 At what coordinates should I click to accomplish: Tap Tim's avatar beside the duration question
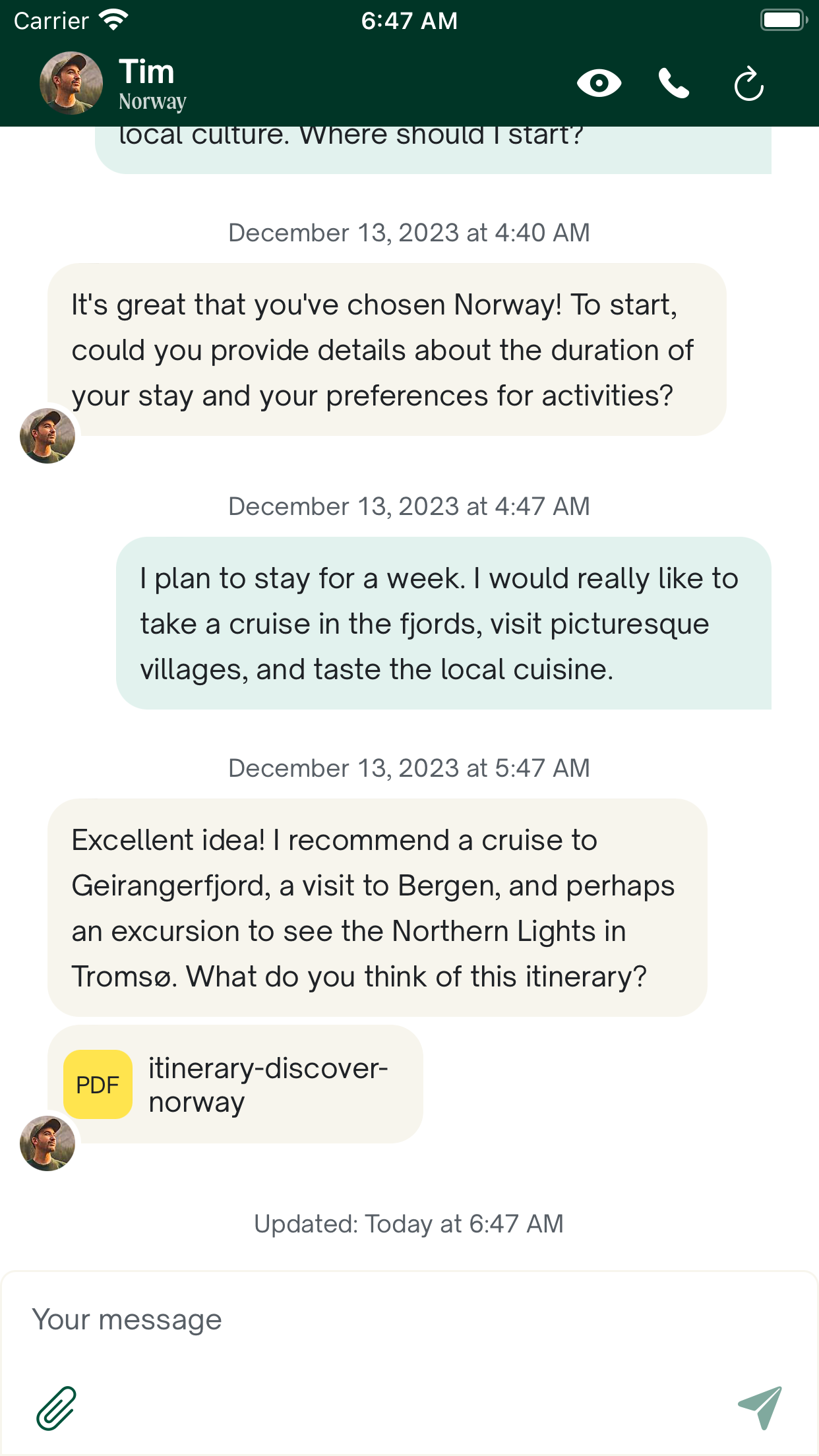pyautogui.click(x=47, y=436)
